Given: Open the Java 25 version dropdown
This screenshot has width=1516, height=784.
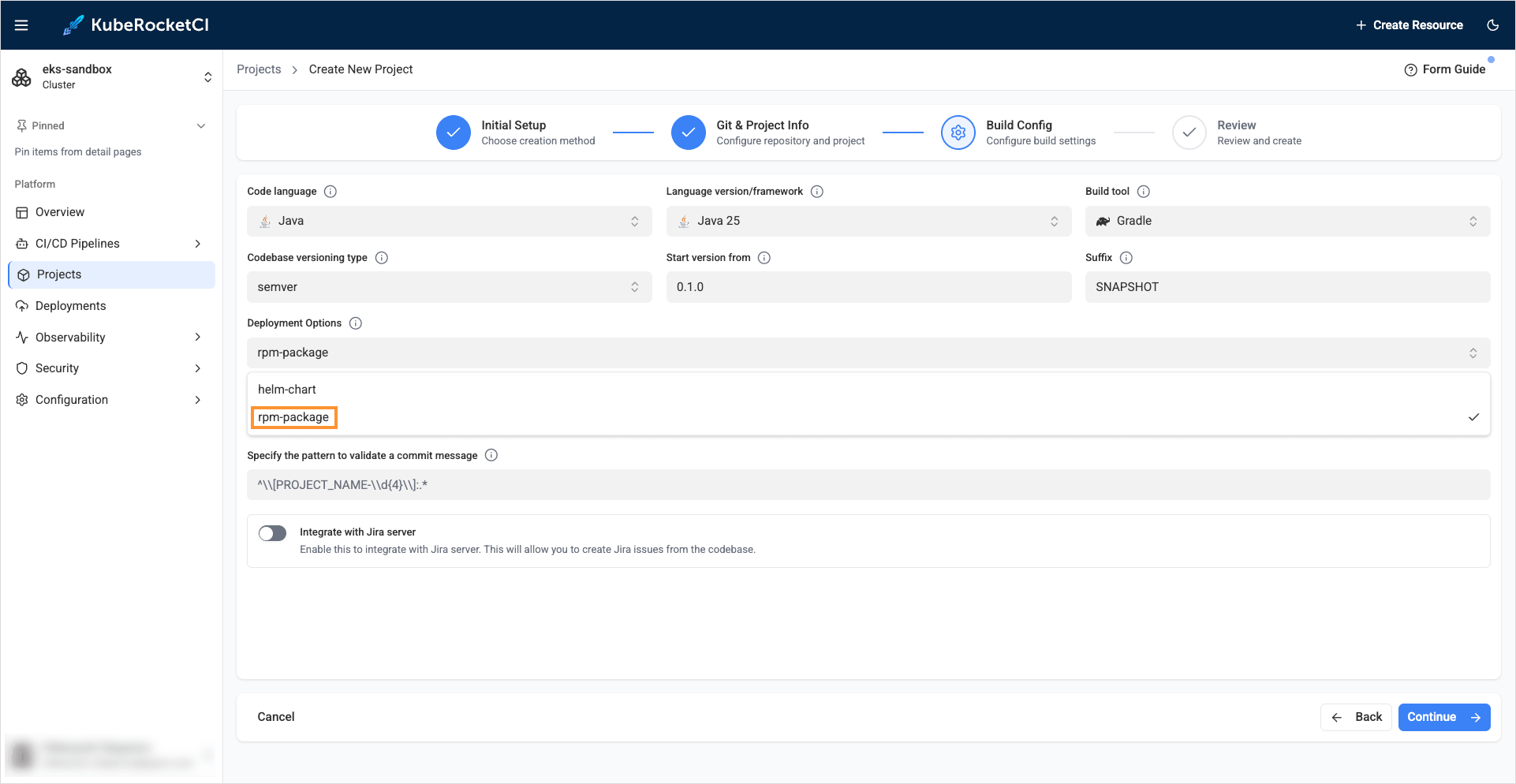Looking at the screenshot, I should (868, 221).
